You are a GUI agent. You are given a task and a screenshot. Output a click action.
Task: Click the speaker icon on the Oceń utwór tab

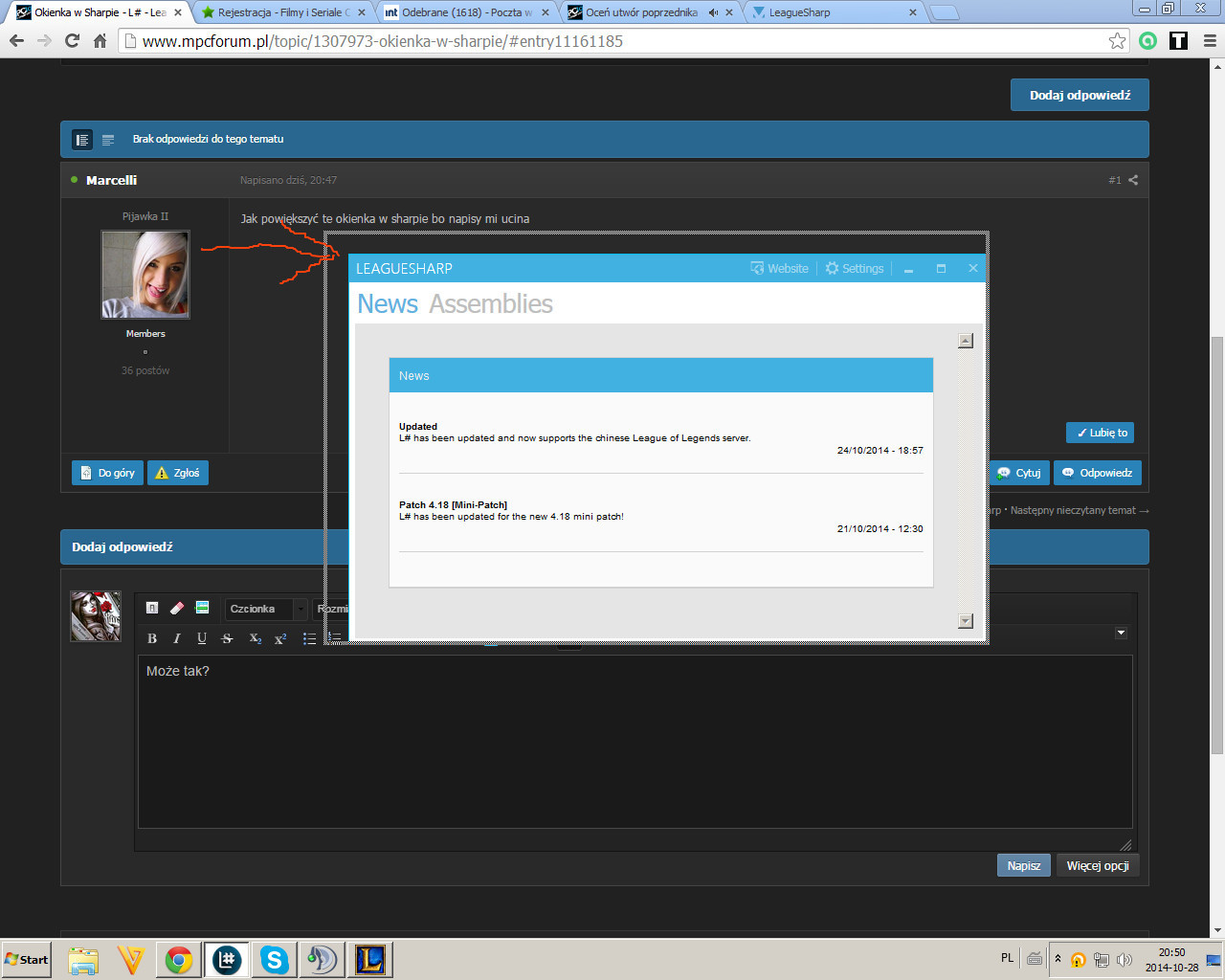point(713,12)
